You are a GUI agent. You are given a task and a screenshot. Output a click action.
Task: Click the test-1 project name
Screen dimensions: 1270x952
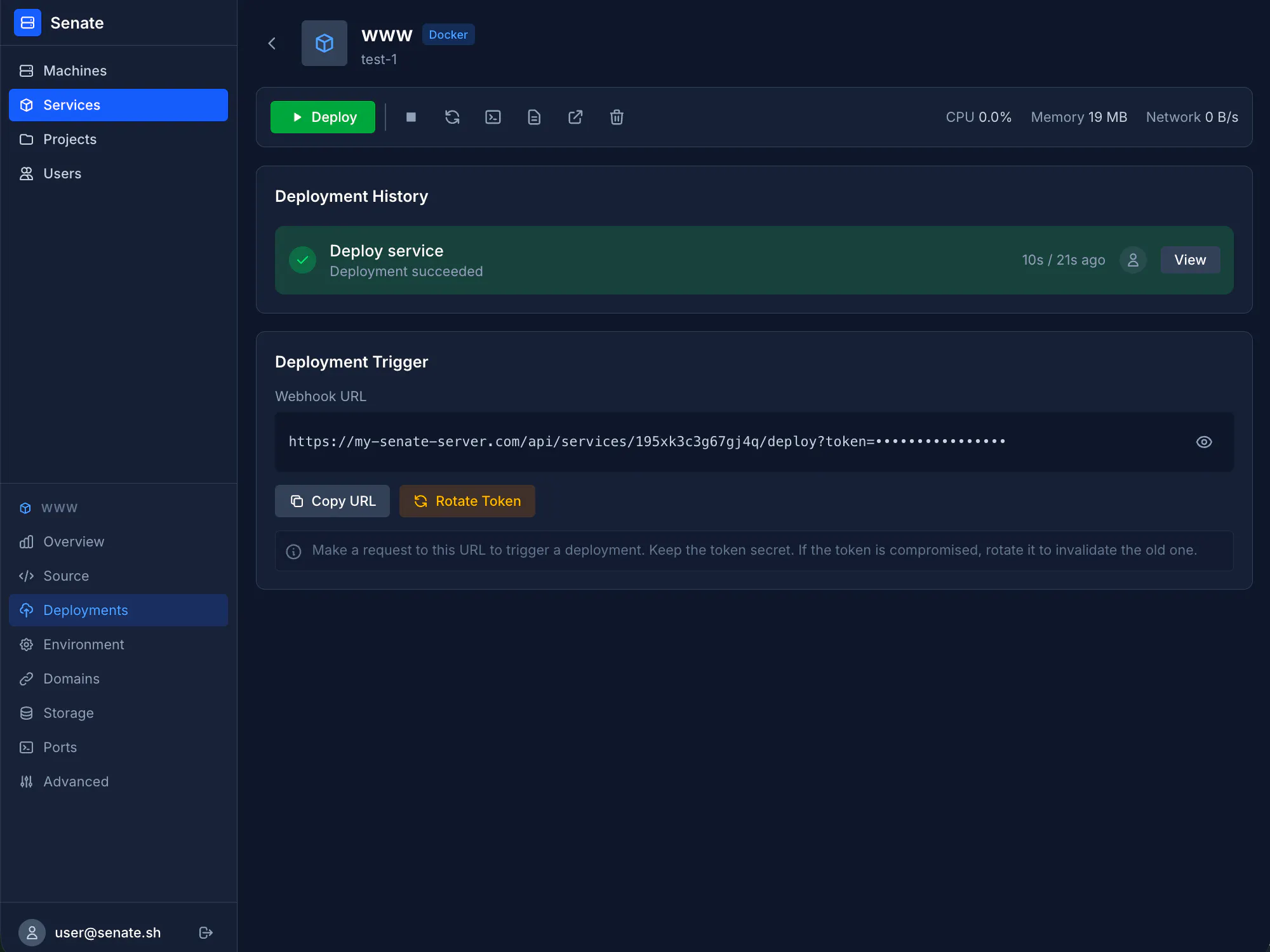pyautogui.click(x=379, y=59)
